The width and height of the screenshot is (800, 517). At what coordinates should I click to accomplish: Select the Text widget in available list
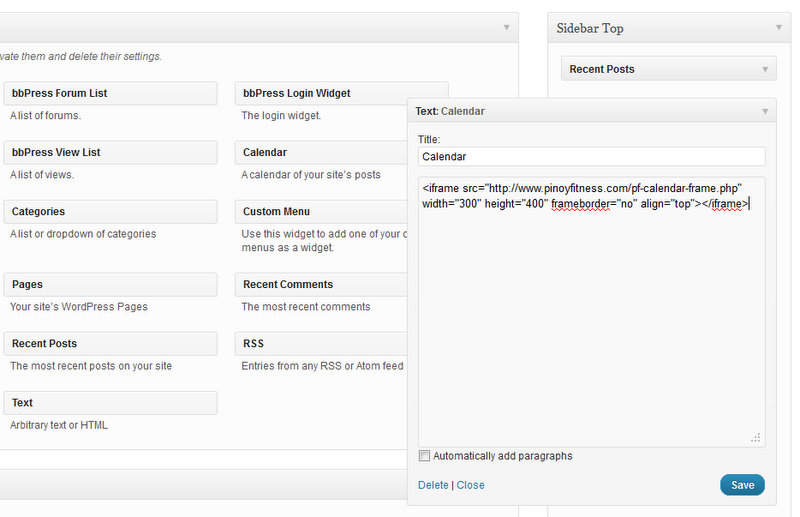point(110,402)
